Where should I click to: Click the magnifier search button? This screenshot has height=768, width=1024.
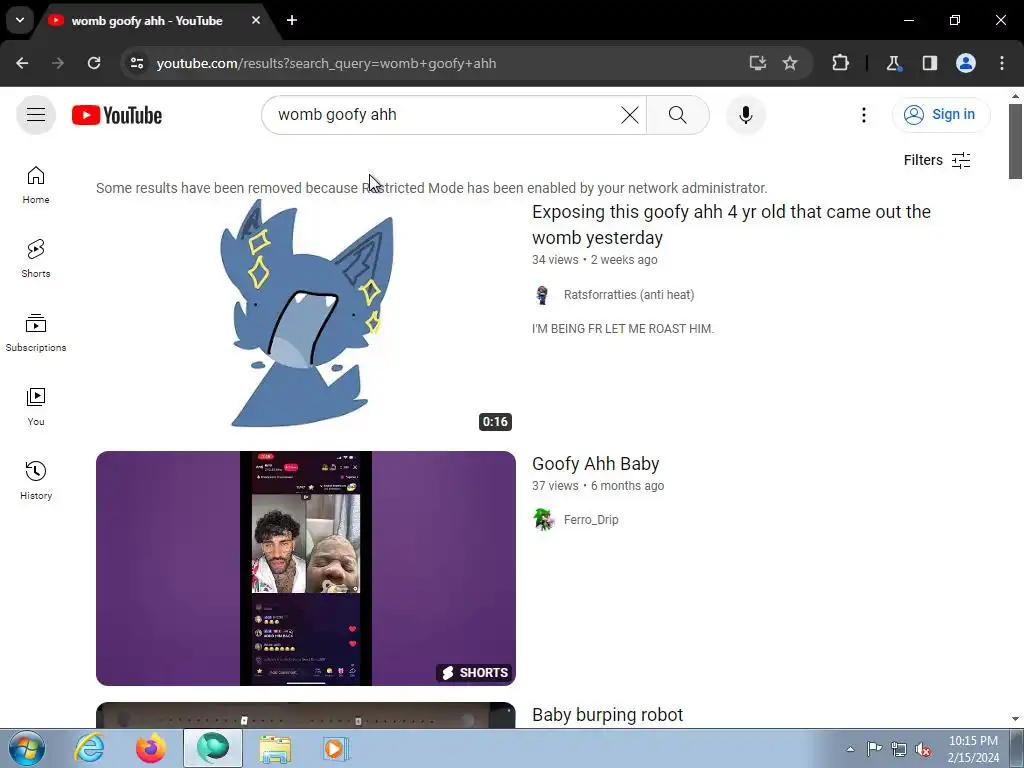point(677,115)
